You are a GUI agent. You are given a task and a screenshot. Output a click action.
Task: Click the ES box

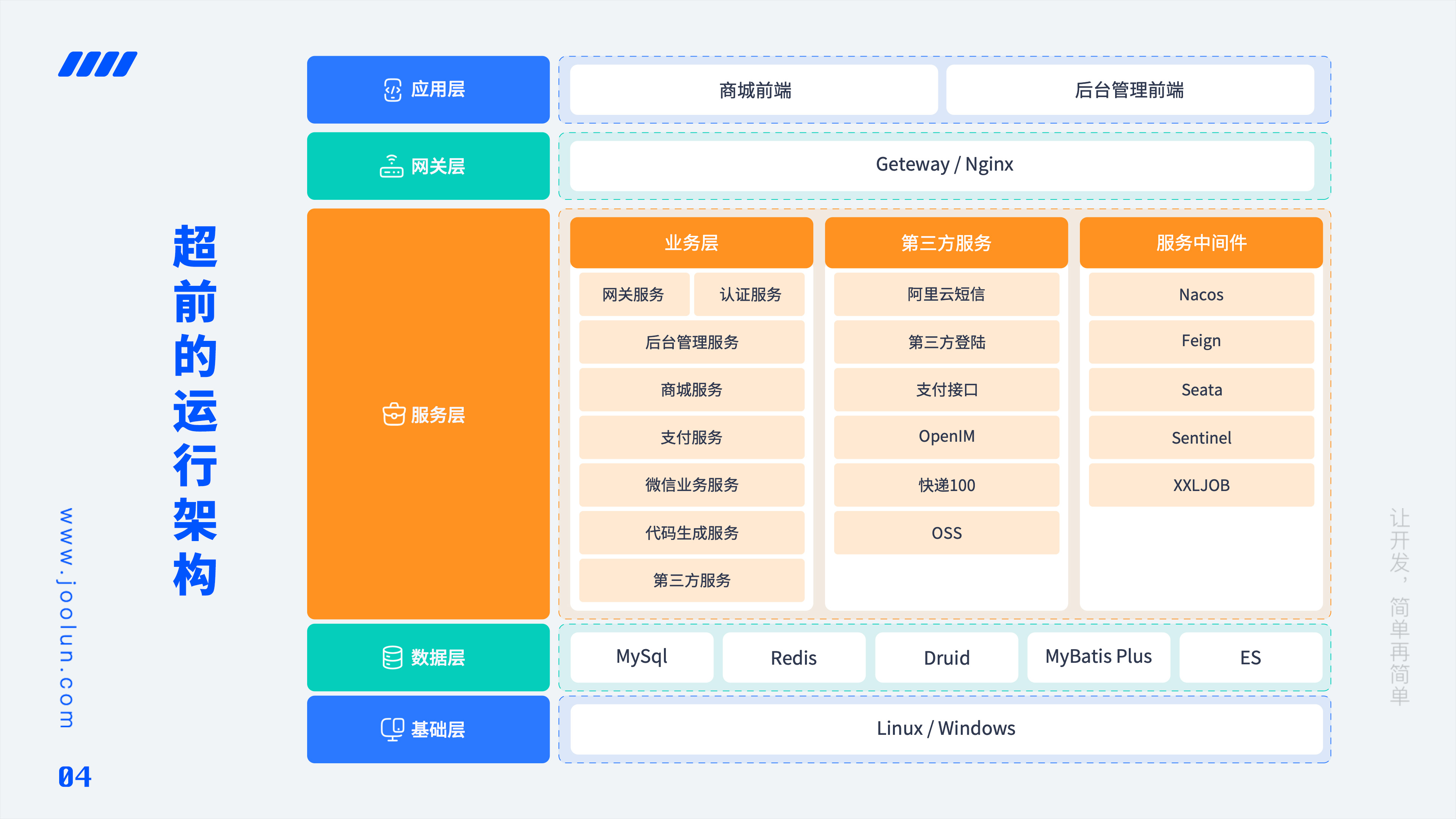[x=1251, y=657]
